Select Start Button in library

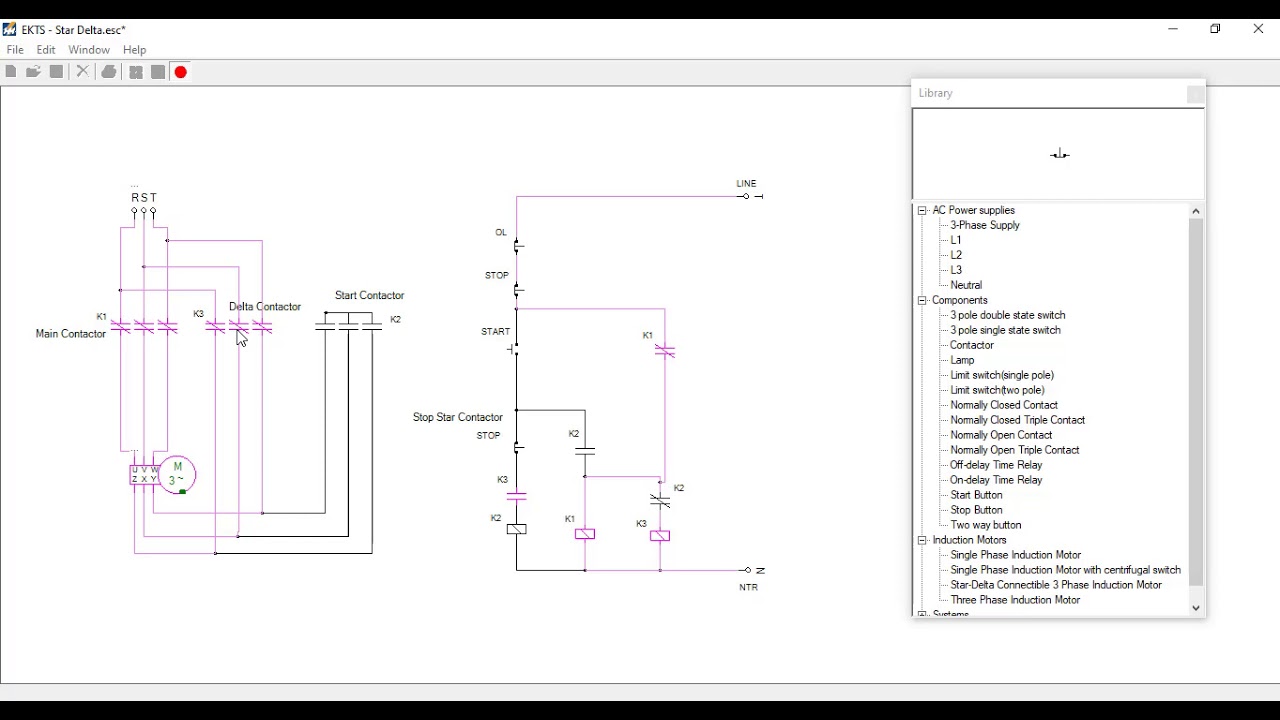pos(977,496)
